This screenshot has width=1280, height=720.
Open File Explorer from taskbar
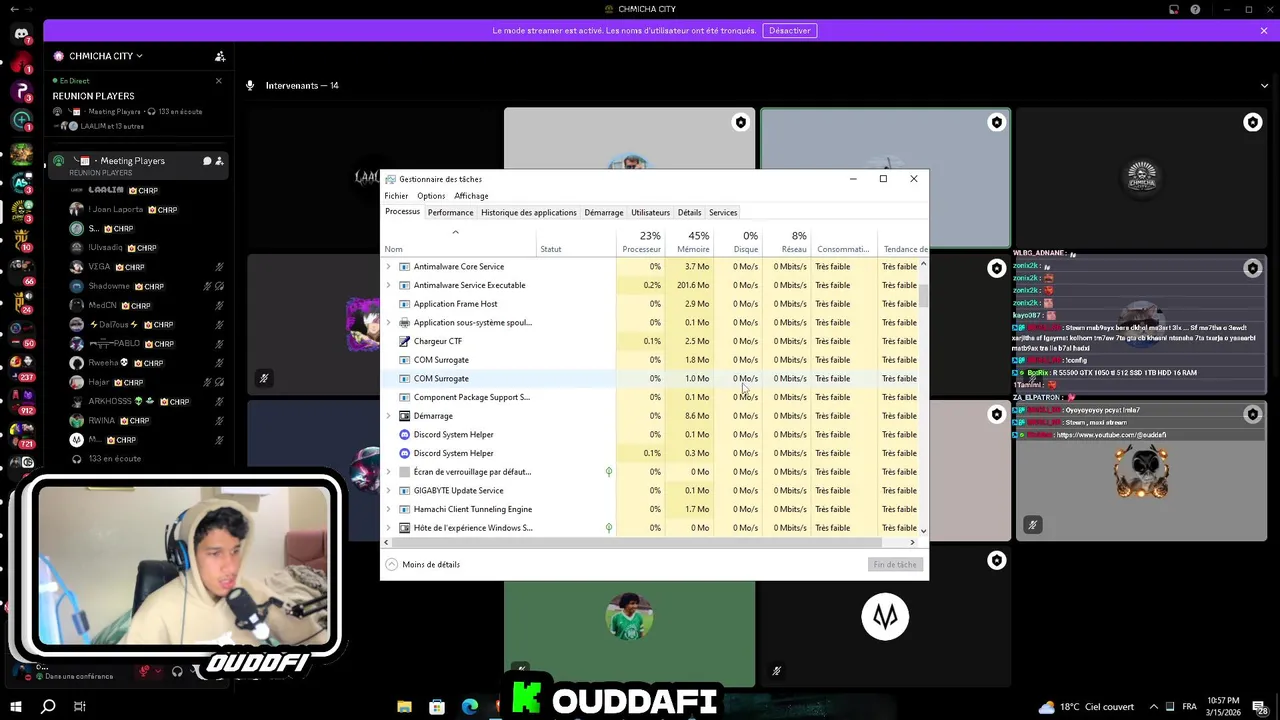[x=404, y=707]
